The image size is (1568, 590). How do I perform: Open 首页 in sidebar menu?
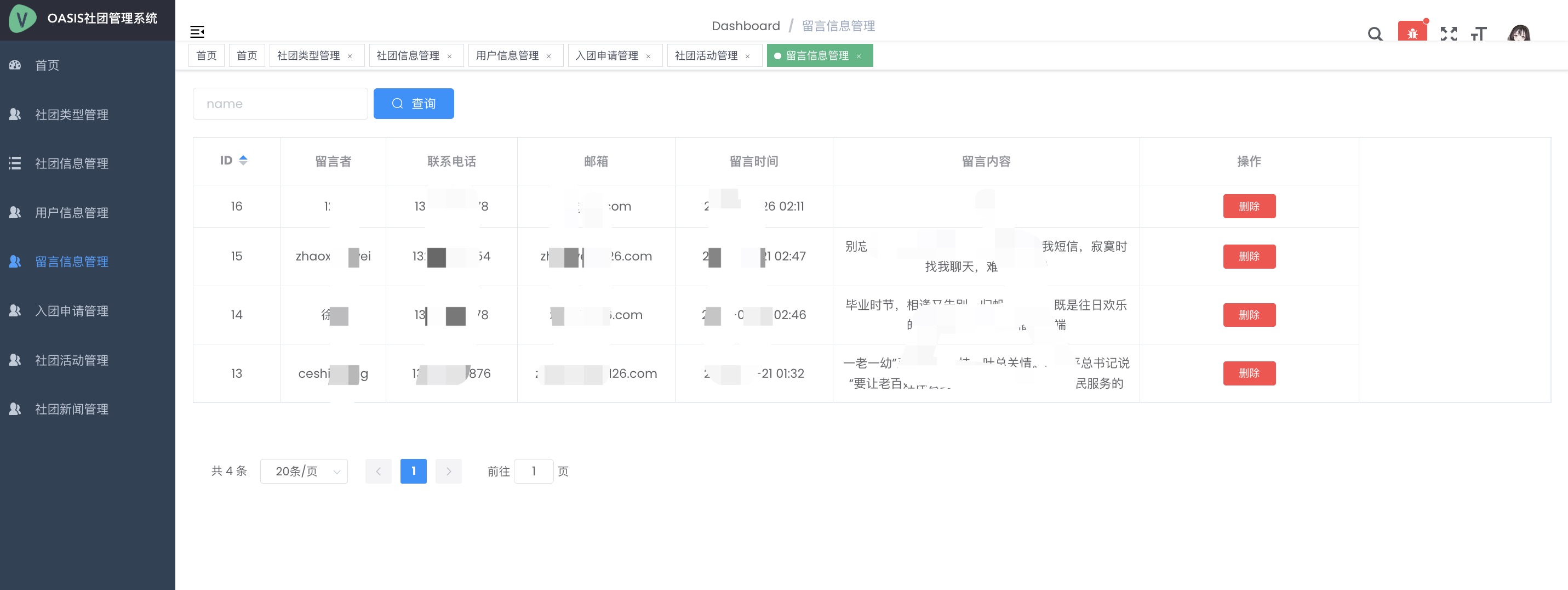click(x=88, y=65)
